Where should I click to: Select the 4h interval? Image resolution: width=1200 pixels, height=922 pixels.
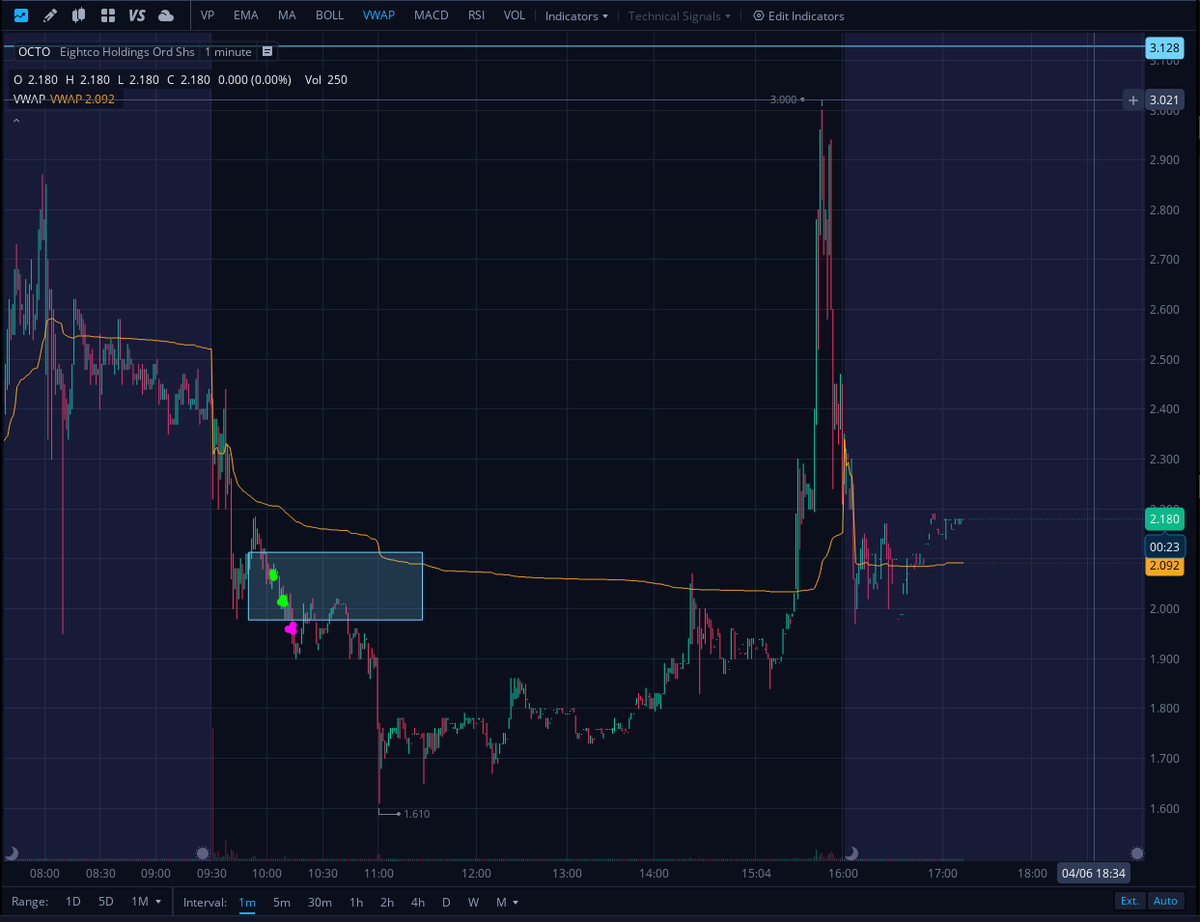[418, 901]
